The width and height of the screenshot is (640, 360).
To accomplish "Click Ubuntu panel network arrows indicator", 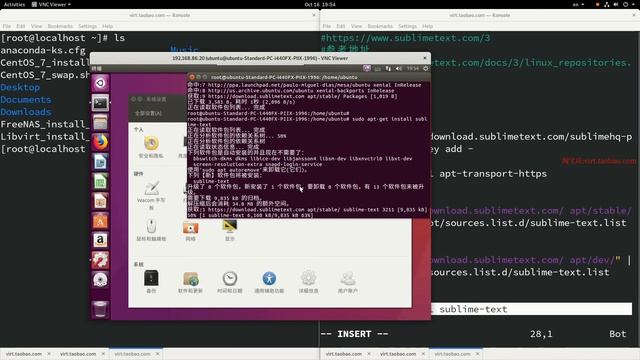I will (388, 69).
